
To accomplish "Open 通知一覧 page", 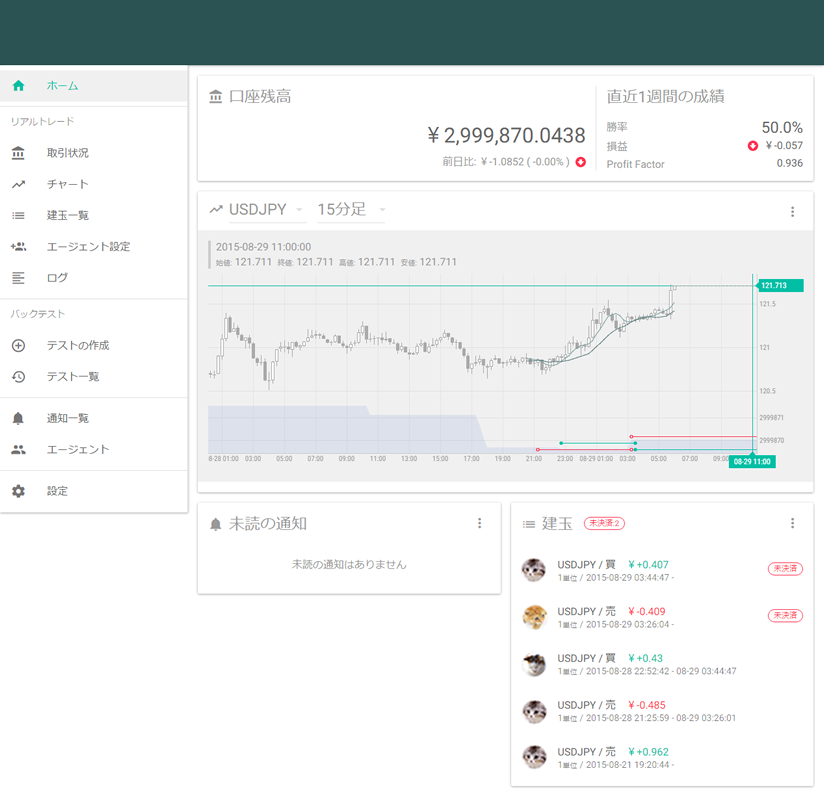I will point(94,418).
